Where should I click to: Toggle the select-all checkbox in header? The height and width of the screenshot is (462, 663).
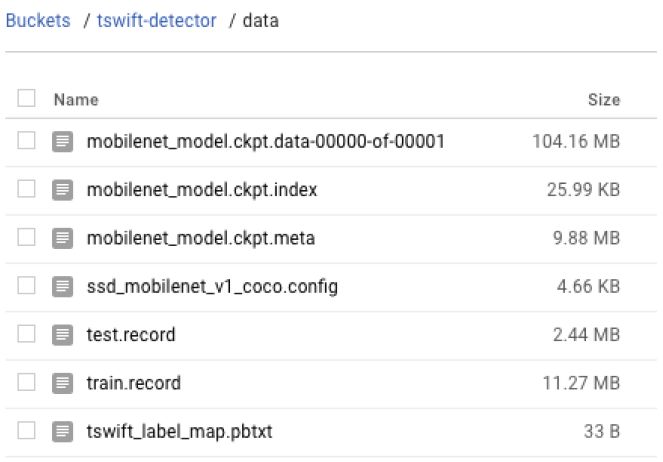tap(27, 99)
